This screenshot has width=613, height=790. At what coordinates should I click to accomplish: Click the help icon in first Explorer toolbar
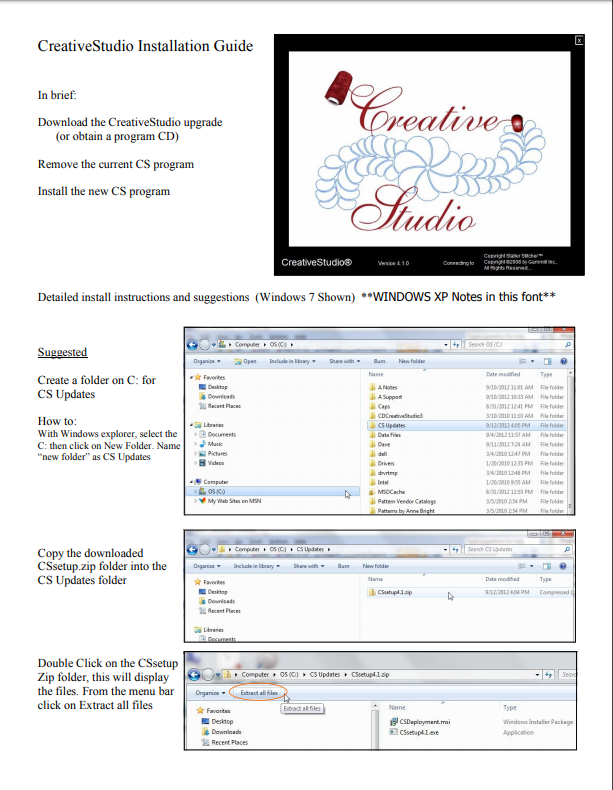(564, 361)
